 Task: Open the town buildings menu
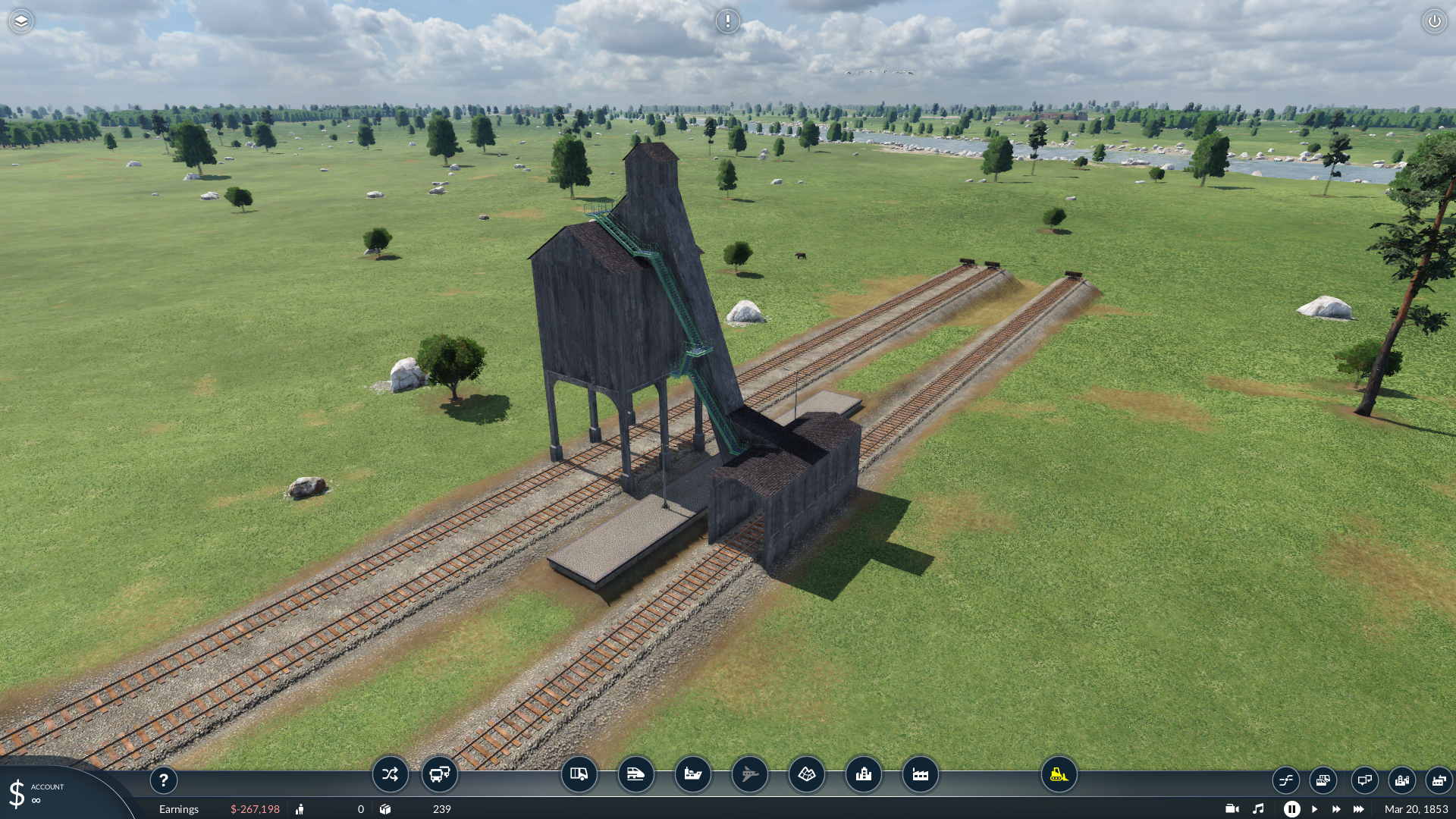pyautogui.click(x=864, y=774)
